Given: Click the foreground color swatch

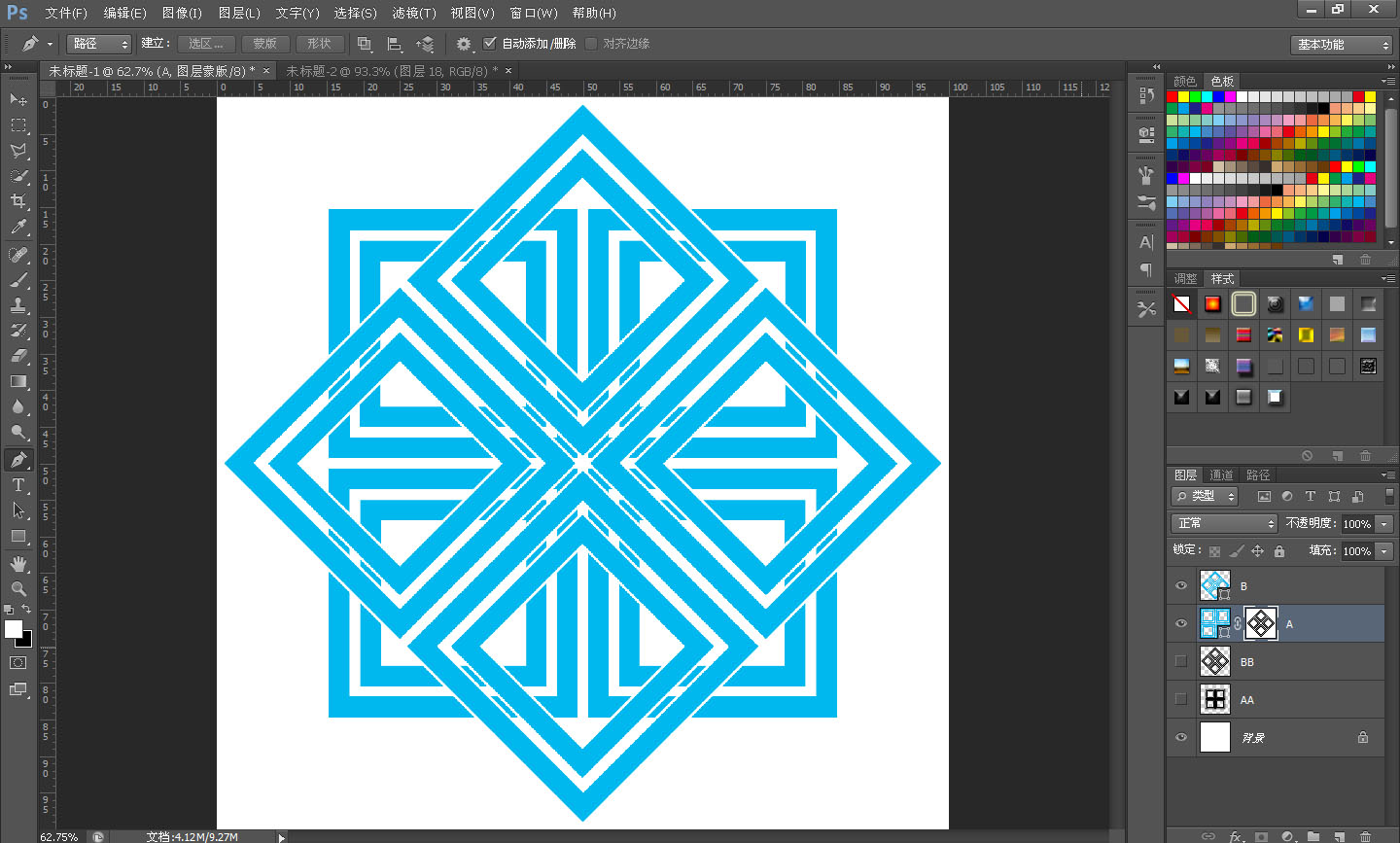Looking at the screenshot, I should tap(13, 629).
